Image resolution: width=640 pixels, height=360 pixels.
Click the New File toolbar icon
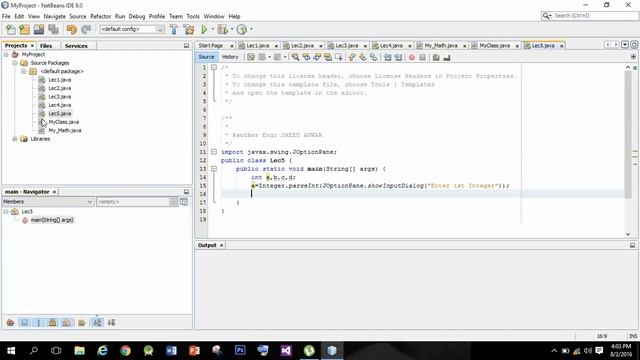[x=11, y=29]
